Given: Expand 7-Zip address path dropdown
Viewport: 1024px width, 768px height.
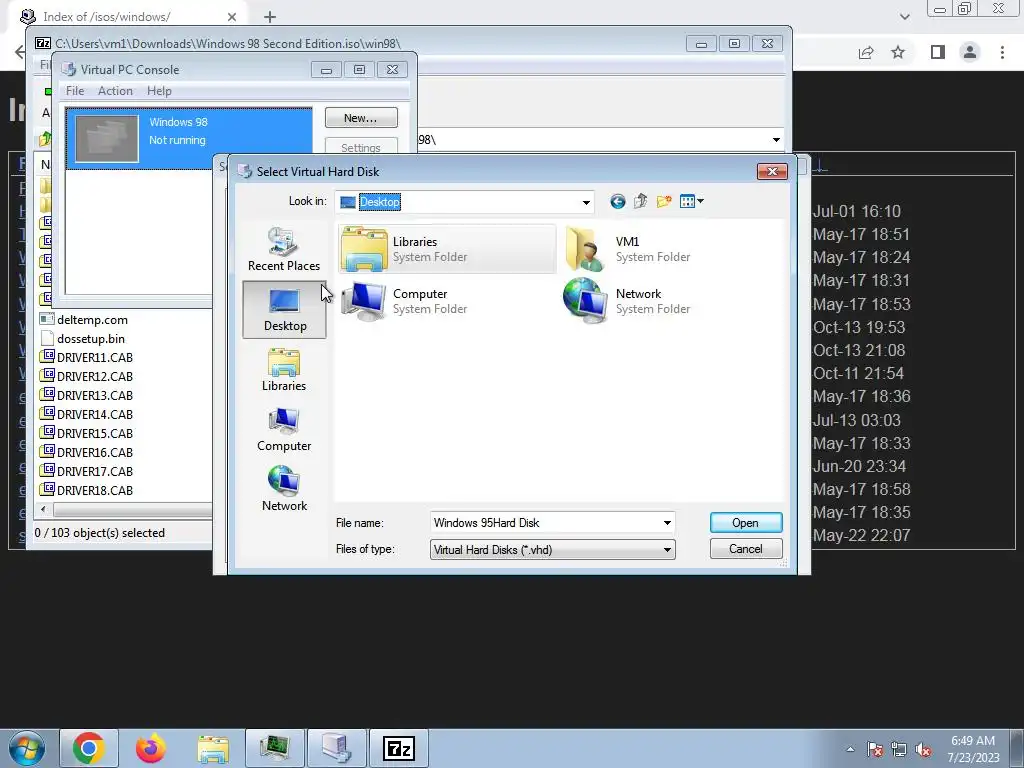Looking at the screenshot, I should (x=776, y=139).
